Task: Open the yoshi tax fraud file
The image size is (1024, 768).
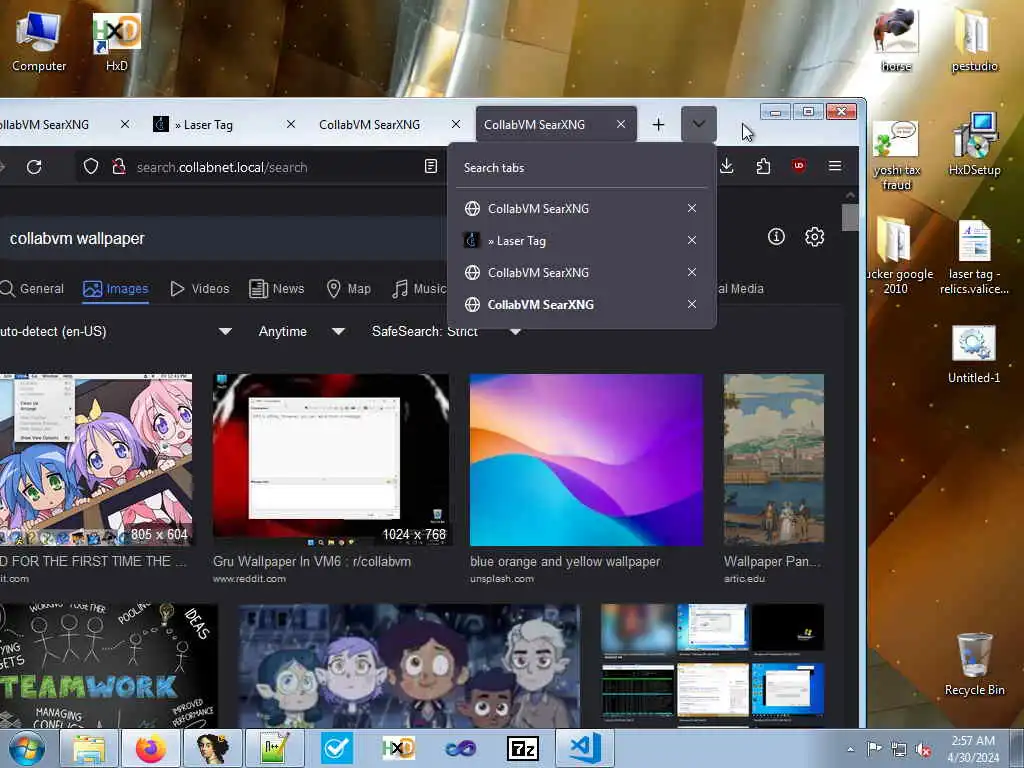Action: tap(897, 157)
